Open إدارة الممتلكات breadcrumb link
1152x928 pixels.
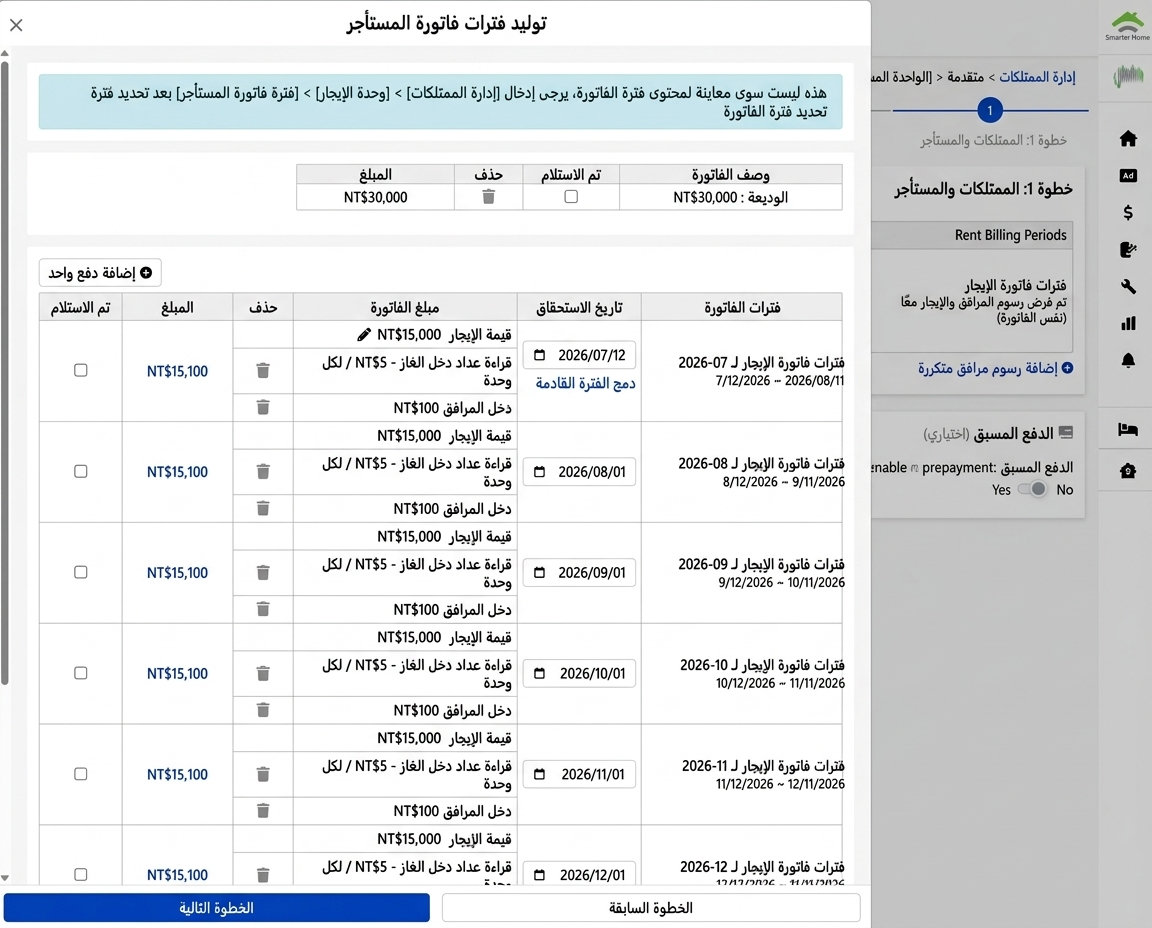[x=1037, y=76]
